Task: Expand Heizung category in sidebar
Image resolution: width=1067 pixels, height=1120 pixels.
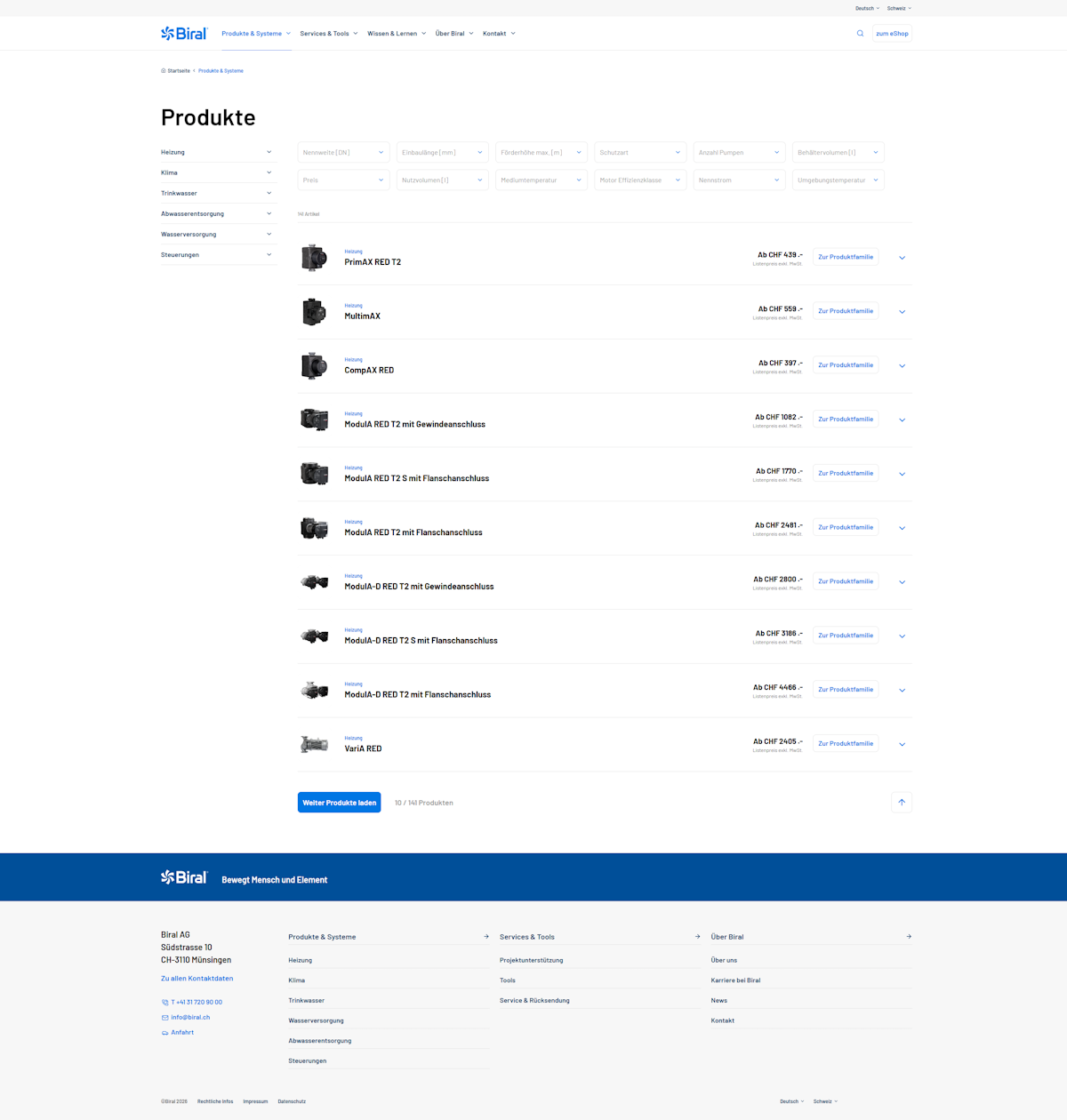Action: [x=218, y=152]
